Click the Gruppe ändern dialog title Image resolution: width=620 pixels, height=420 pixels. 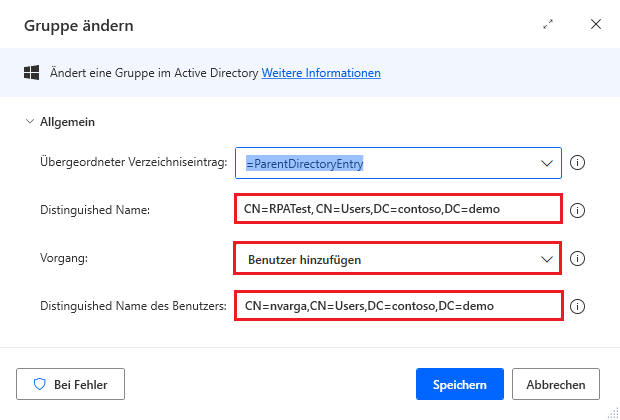[79, 26]
